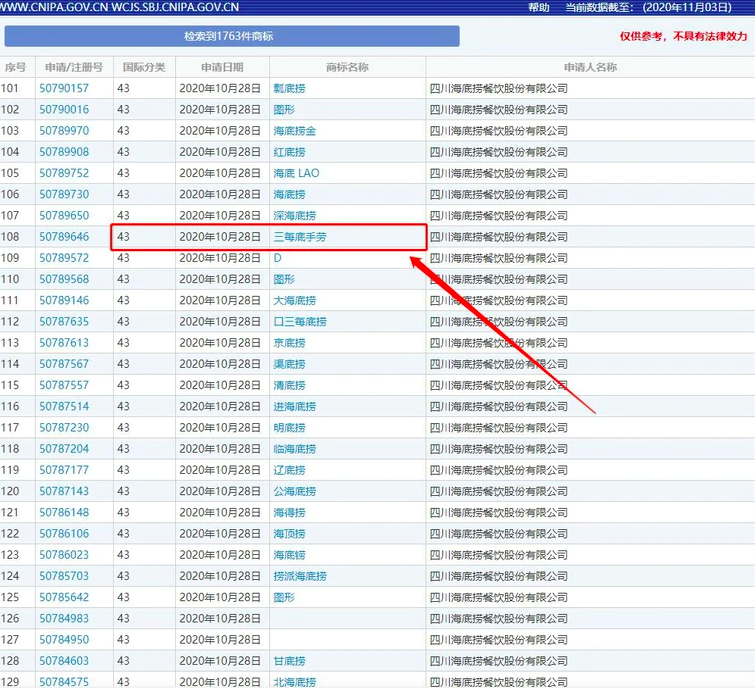Screen dimensions: 755x688
Task: Open application number 50784983
Action: tap(64, 618)
